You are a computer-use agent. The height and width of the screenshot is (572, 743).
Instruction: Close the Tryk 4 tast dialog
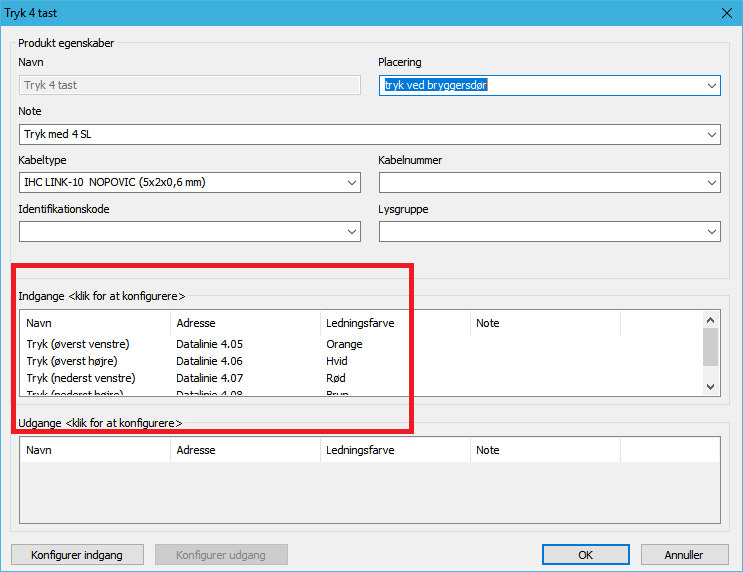click(x=727, y=12)
